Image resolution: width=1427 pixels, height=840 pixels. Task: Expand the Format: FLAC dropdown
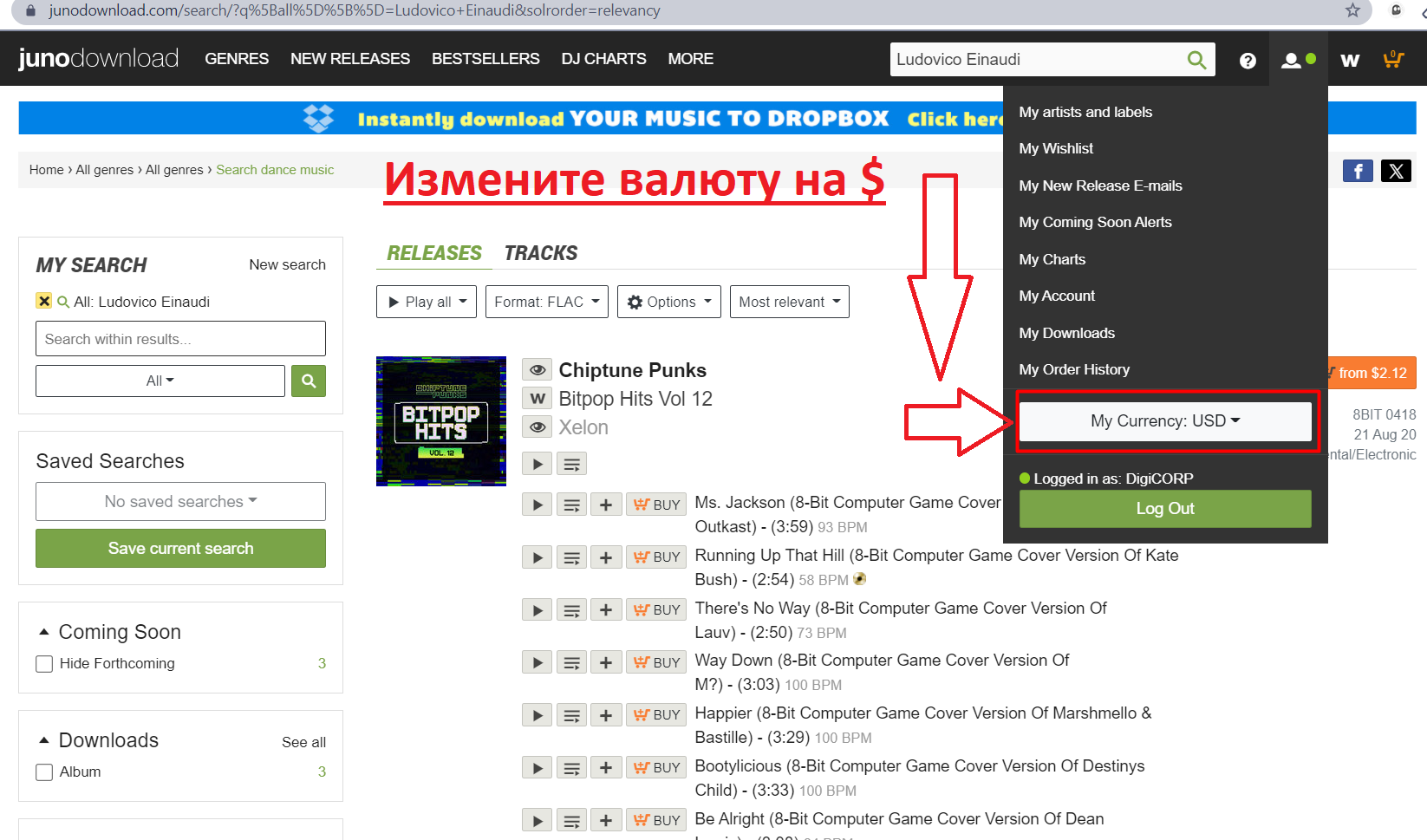coord(546,302)
